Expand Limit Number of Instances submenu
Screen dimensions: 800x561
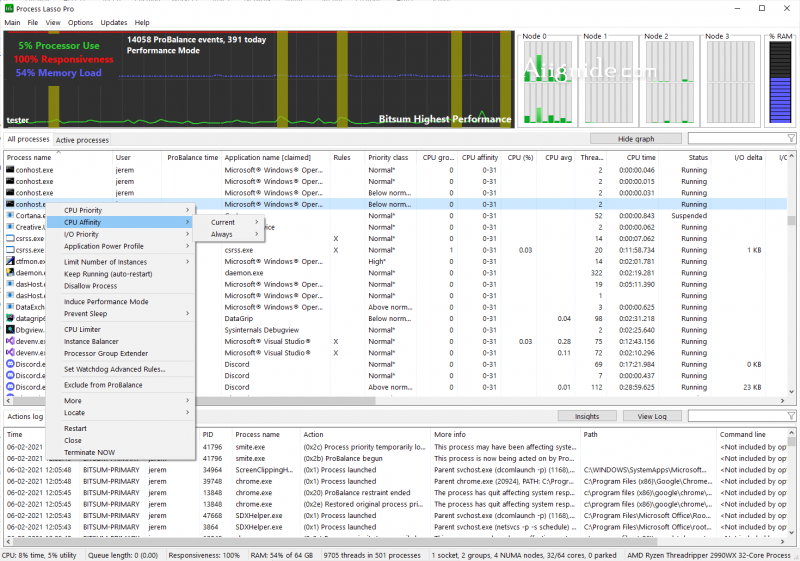pos(120,262)
